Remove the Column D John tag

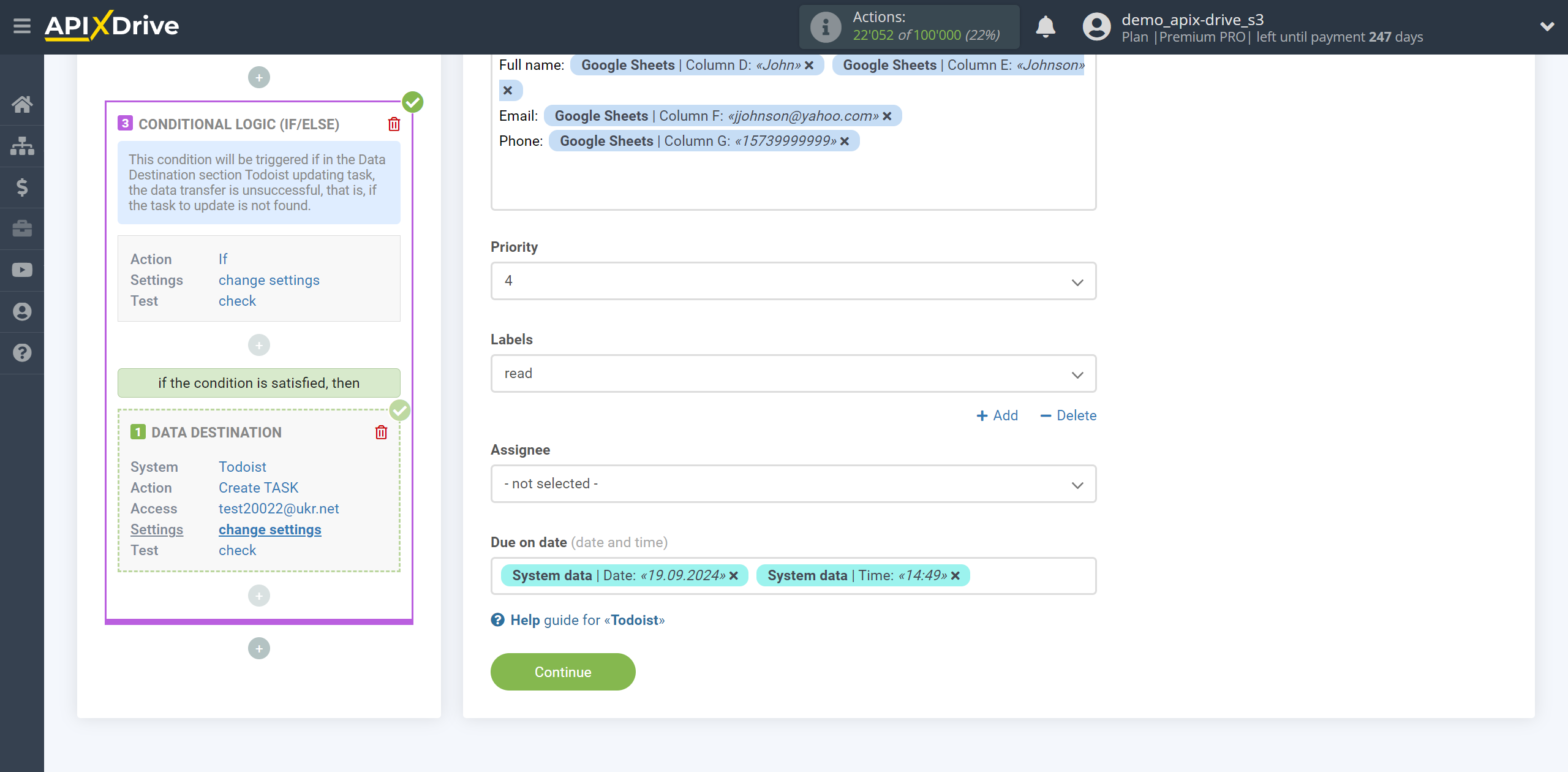(x=809, y=66)
